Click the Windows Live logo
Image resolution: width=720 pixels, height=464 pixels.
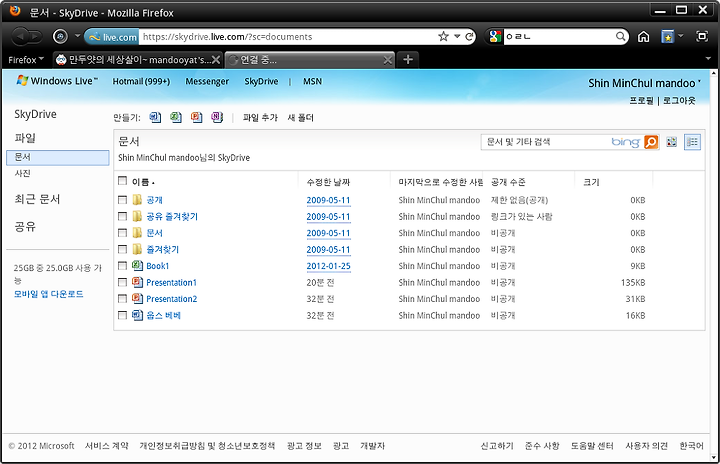click(x=57, y=81)
